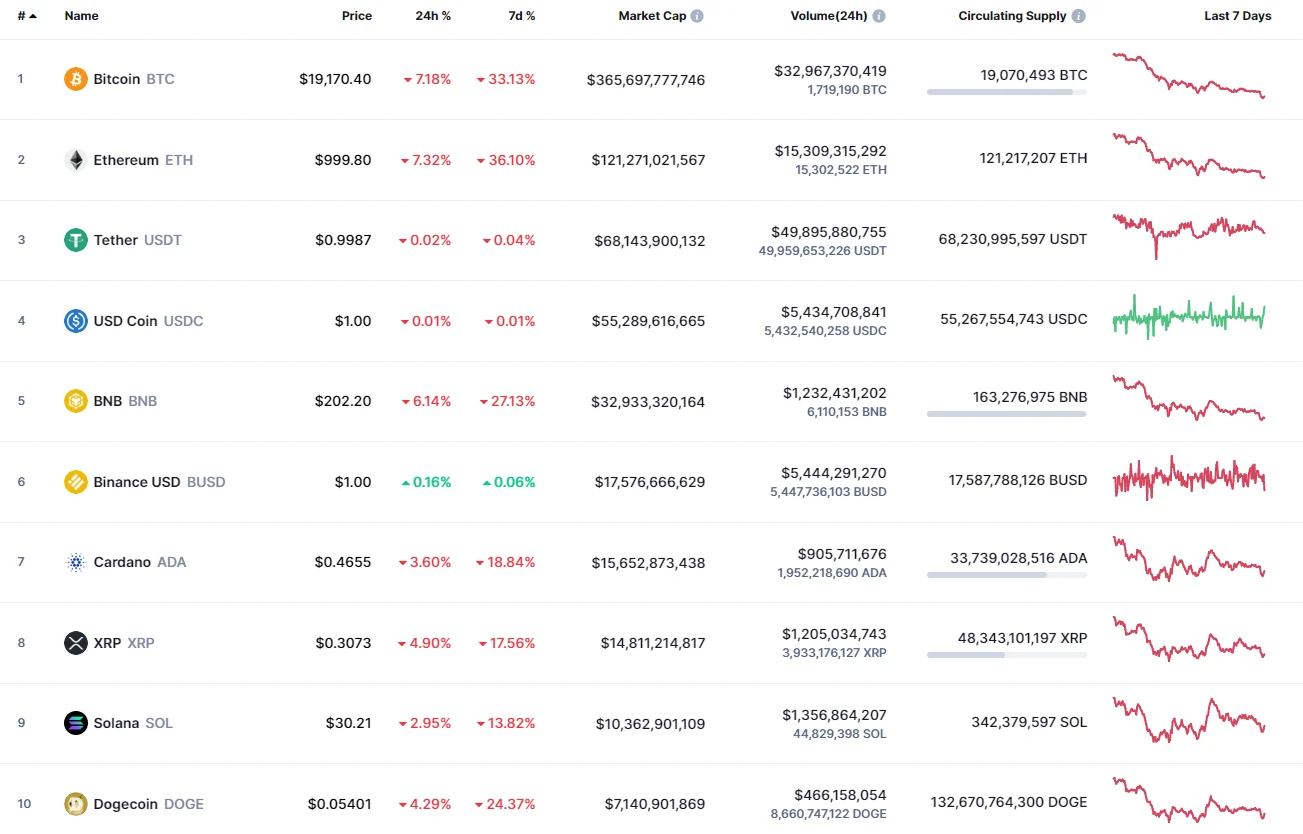Sort by 24h % column header
This screenshot has width=1303, height=834.
433,16
